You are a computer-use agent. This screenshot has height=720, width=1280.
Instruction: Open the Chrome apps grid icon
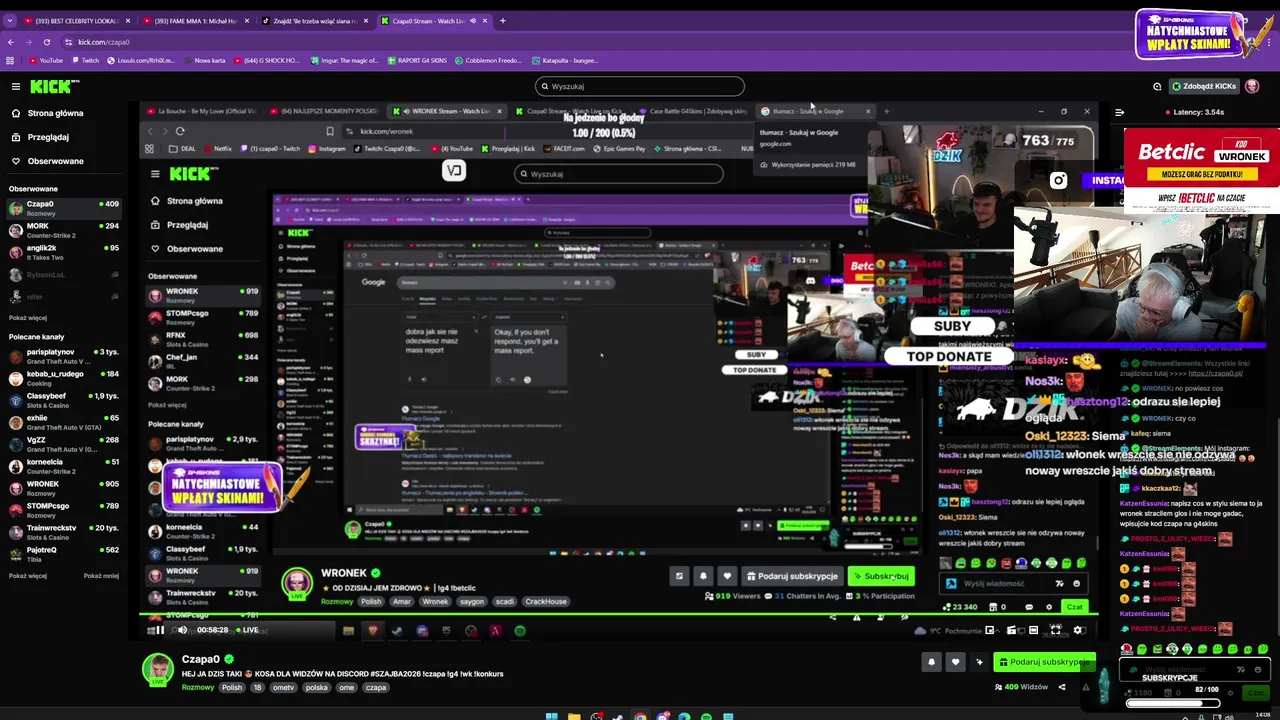[11, 60]
